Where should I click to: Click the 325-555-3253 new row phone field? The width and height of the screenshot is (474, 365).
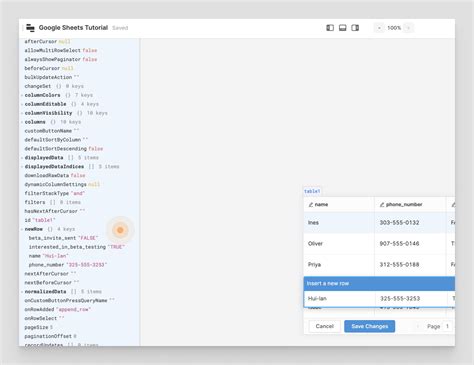click(411, 299)
